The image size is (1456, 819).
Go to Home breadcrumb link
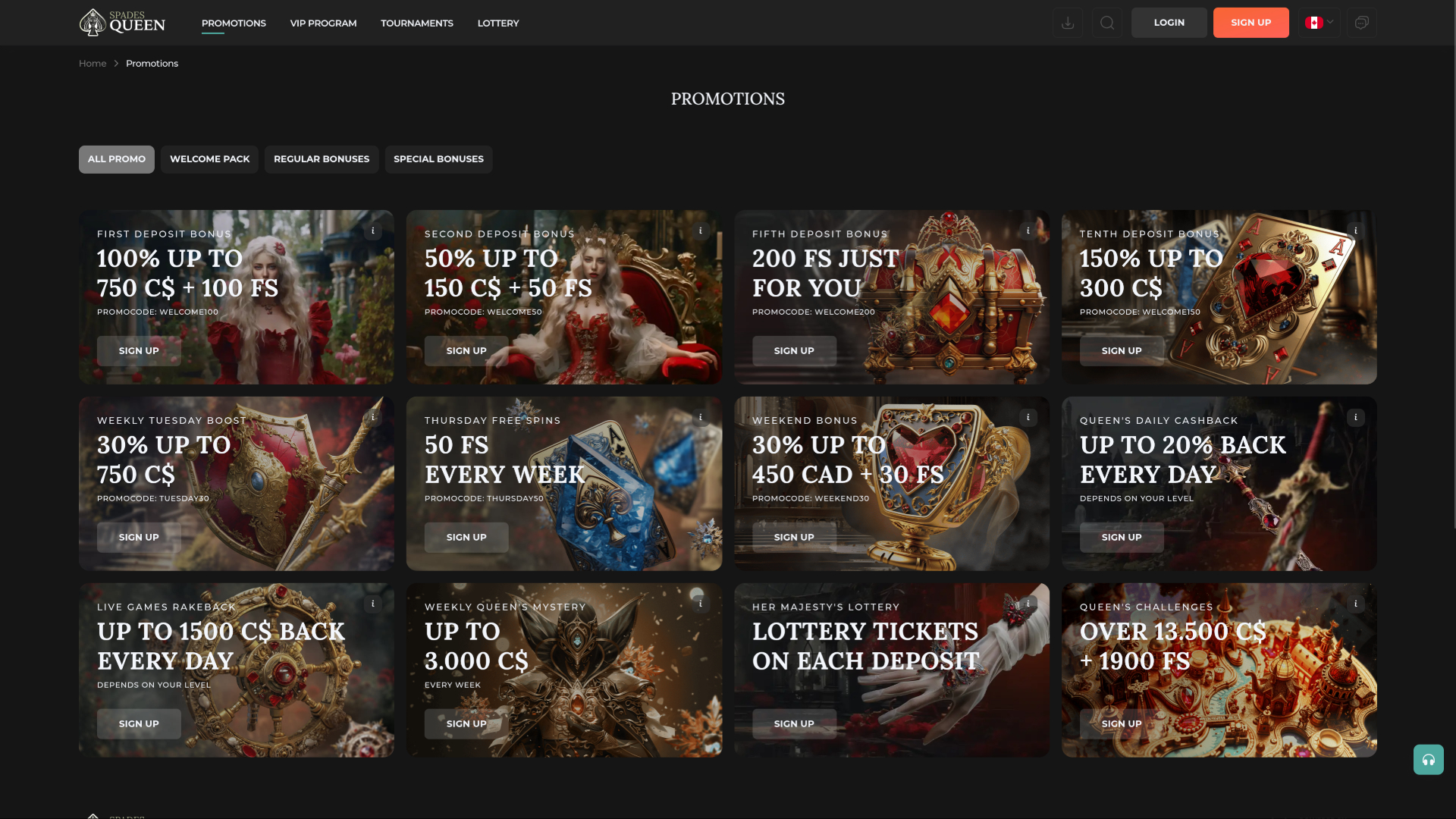[93, 64]
